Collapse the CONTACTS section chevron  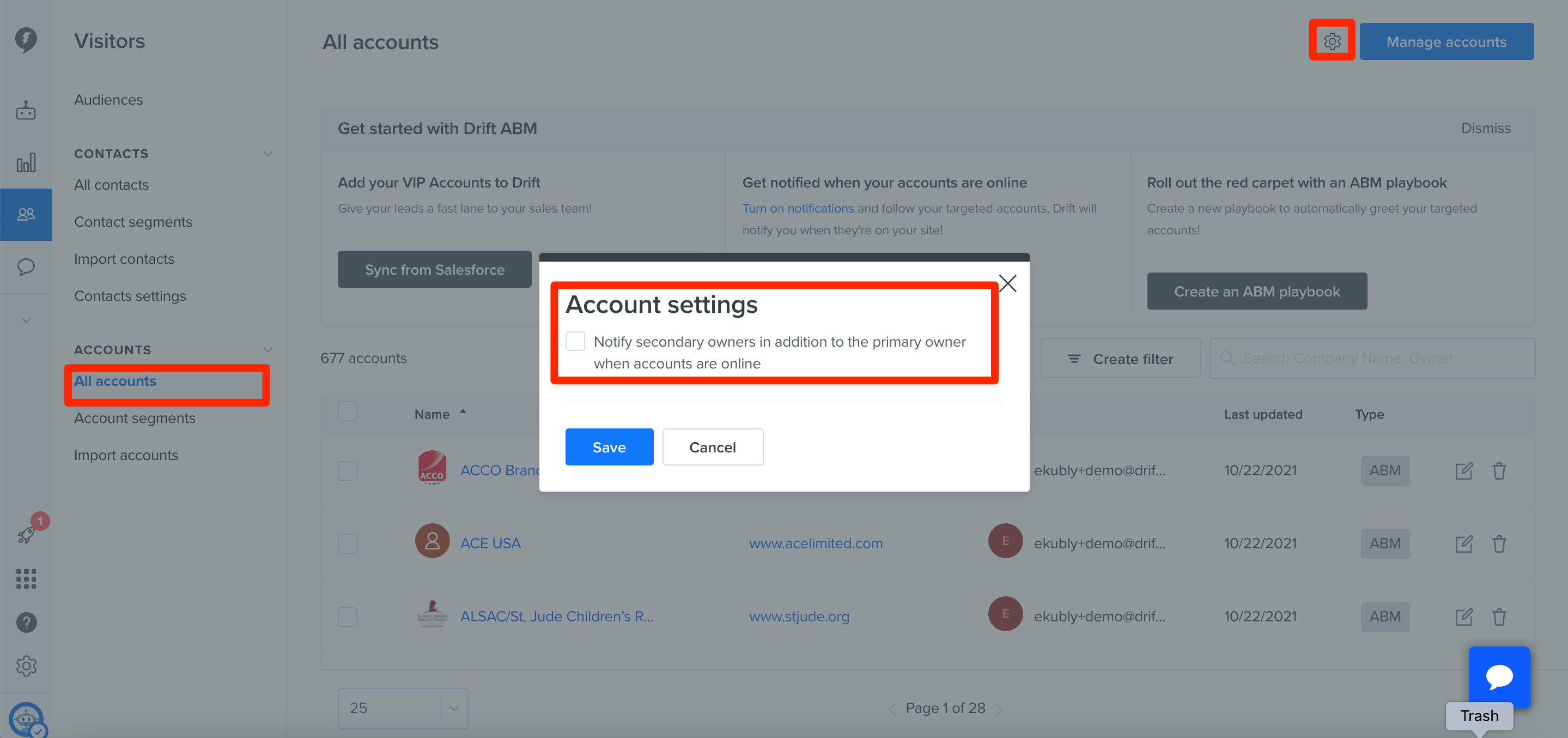[x=268, y=154]
